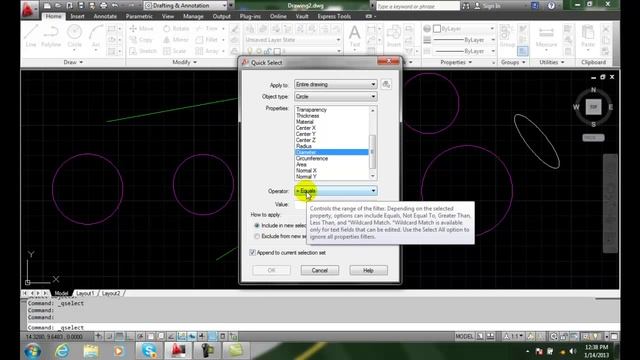The image size is (640, 360).
Task: Open the object color ByLayer swatch dropdown
Action: point(464,29)
